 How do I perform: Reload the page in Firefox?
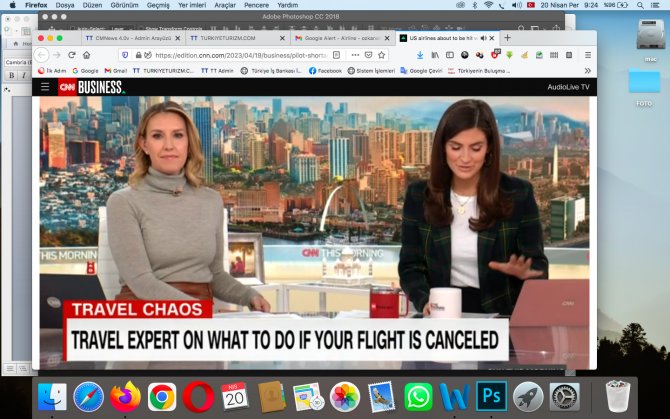click(72, 54)
